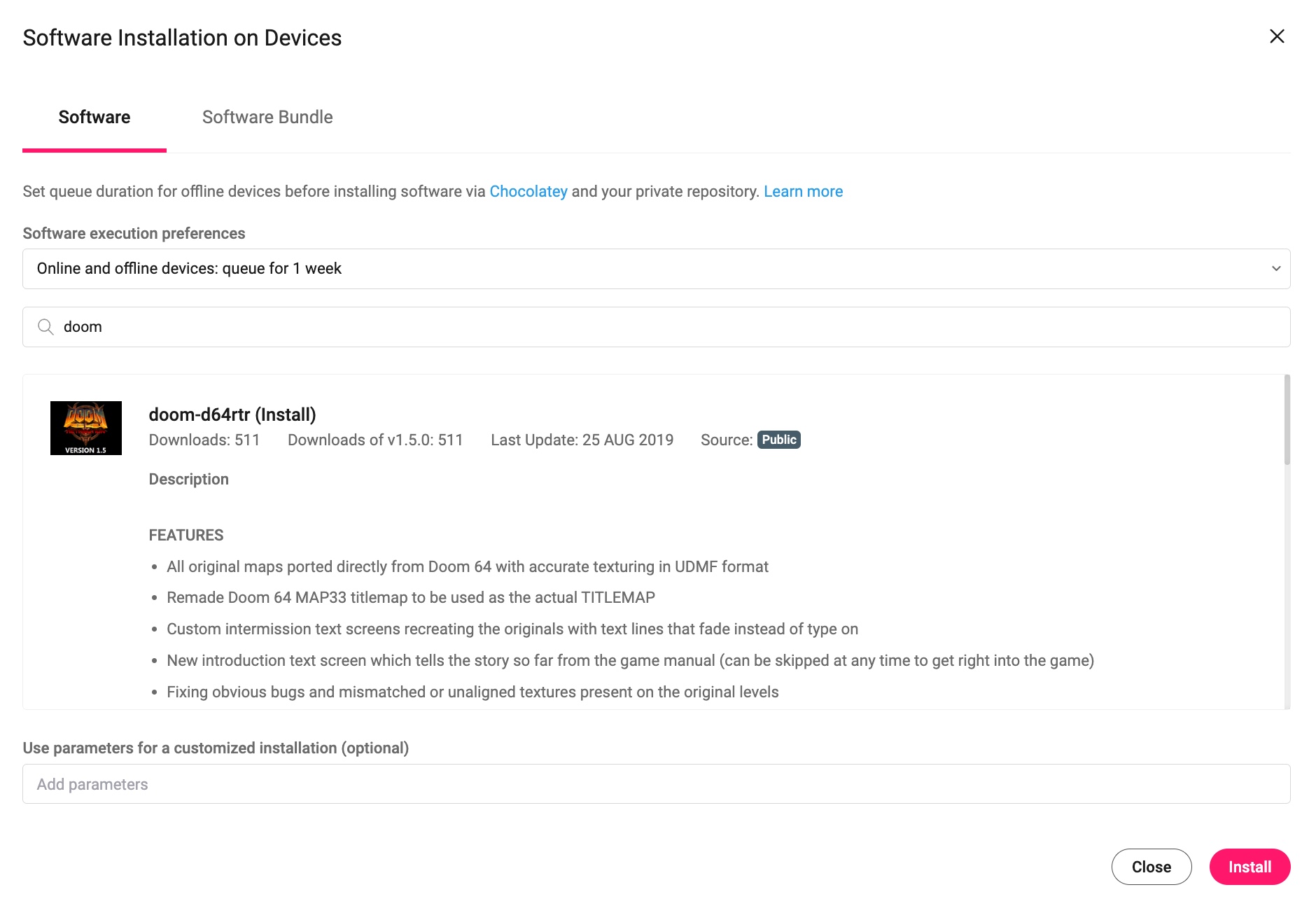This screenshot has width=1316, height=906.
Task: Click the magnifying glass search icon
Action: [45, 327]
